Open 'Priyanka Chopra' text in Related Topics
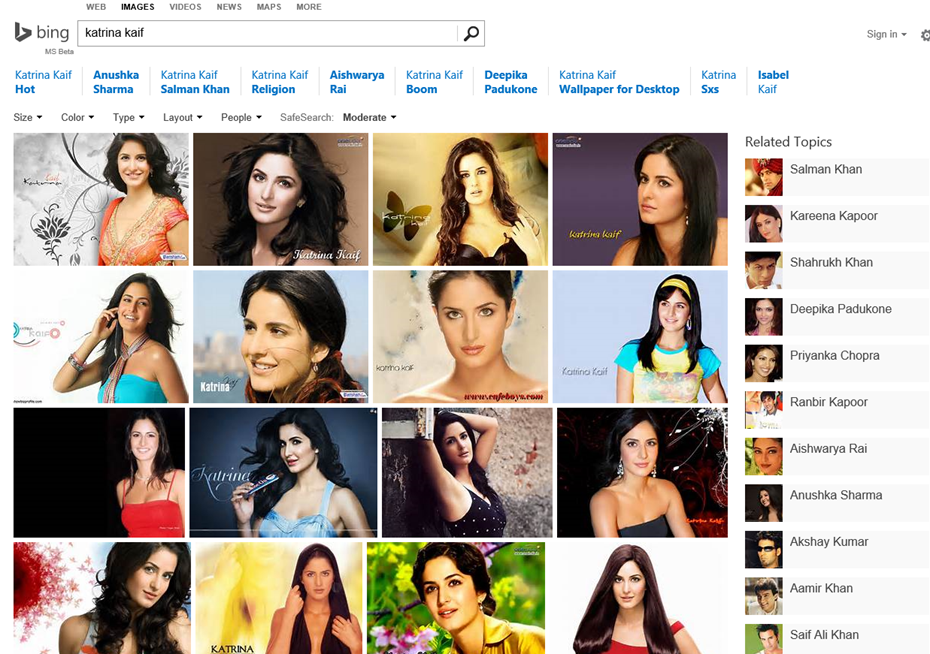 835,356
